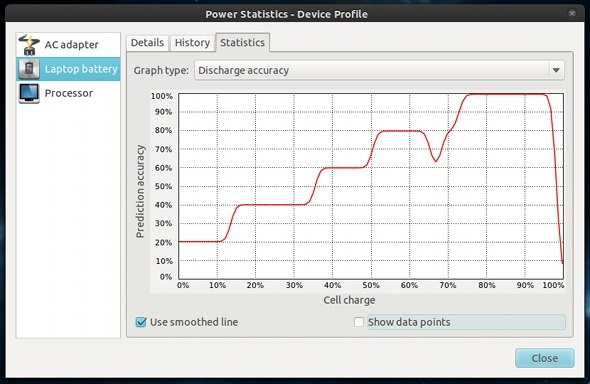The width and height of the screenshot is (590, 384).
Task: Click the Show data points label
Action: click(409, 322)
